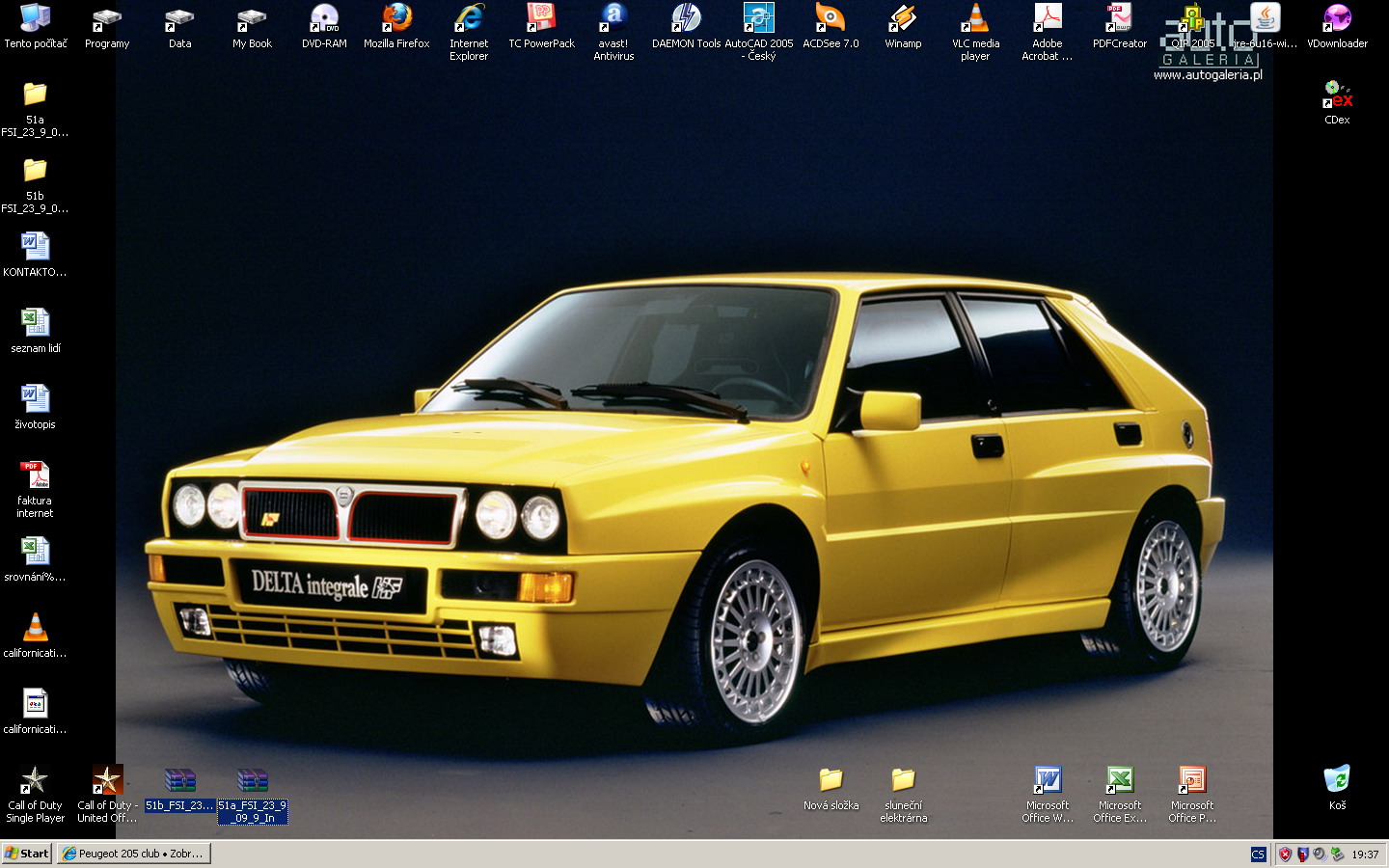Viewport: 1389px width, 868px height.
Task: Click the ACDSee 7.0 icon
Action: (831, 19)
